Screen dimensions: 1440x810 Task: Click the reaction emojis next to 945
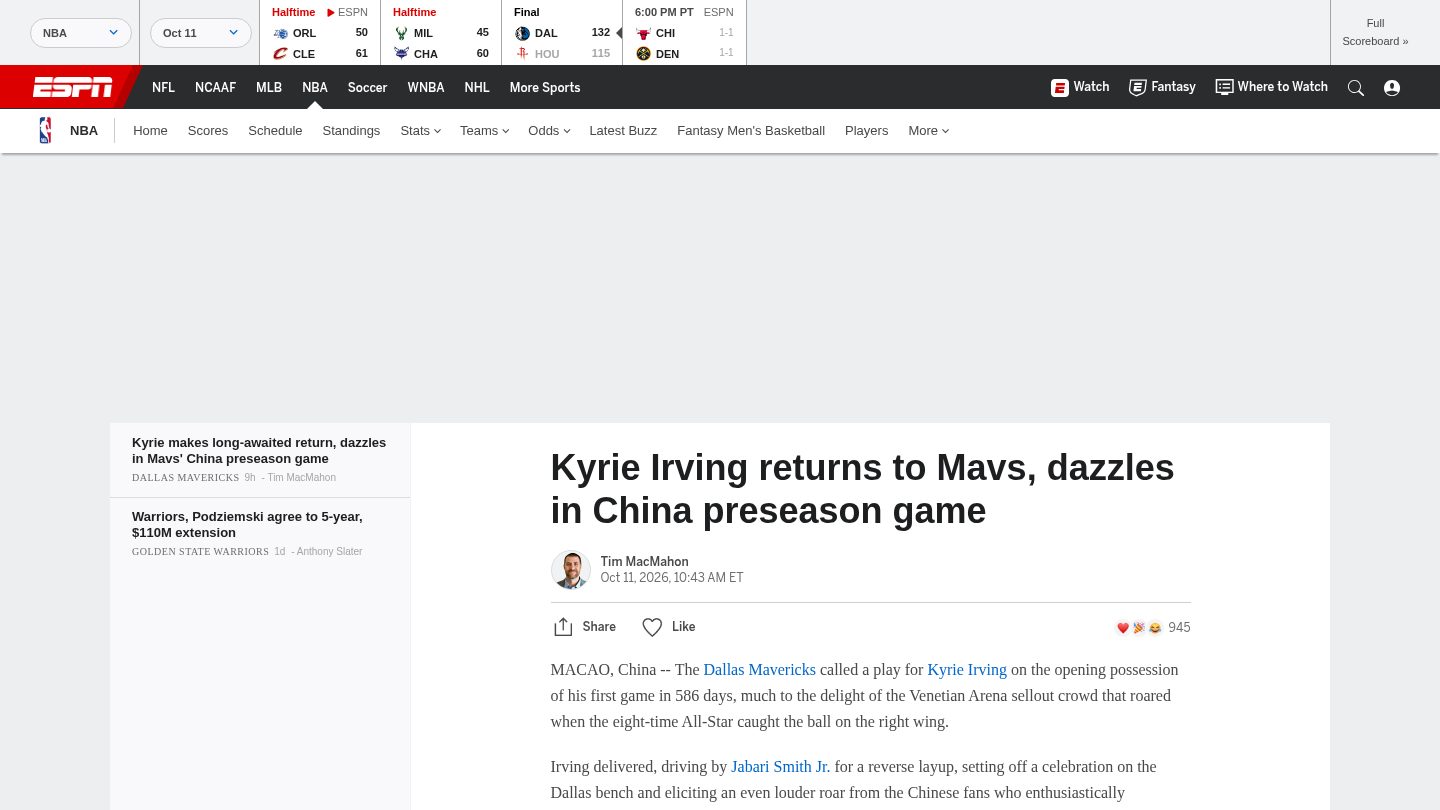coord(1139,628)
